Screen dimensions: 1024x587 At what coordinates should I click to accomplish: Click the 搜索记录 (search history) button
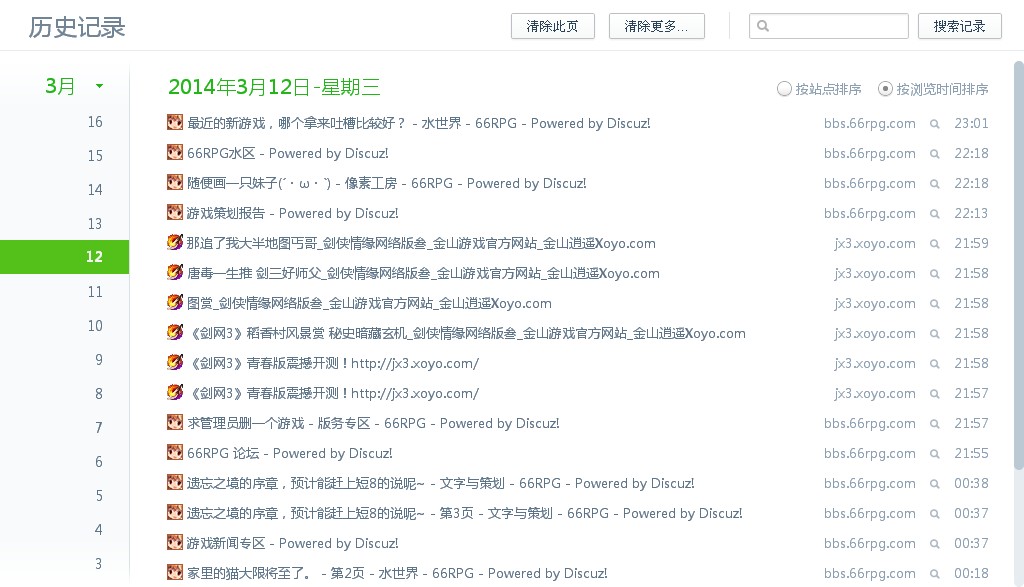tap(959, 26)
